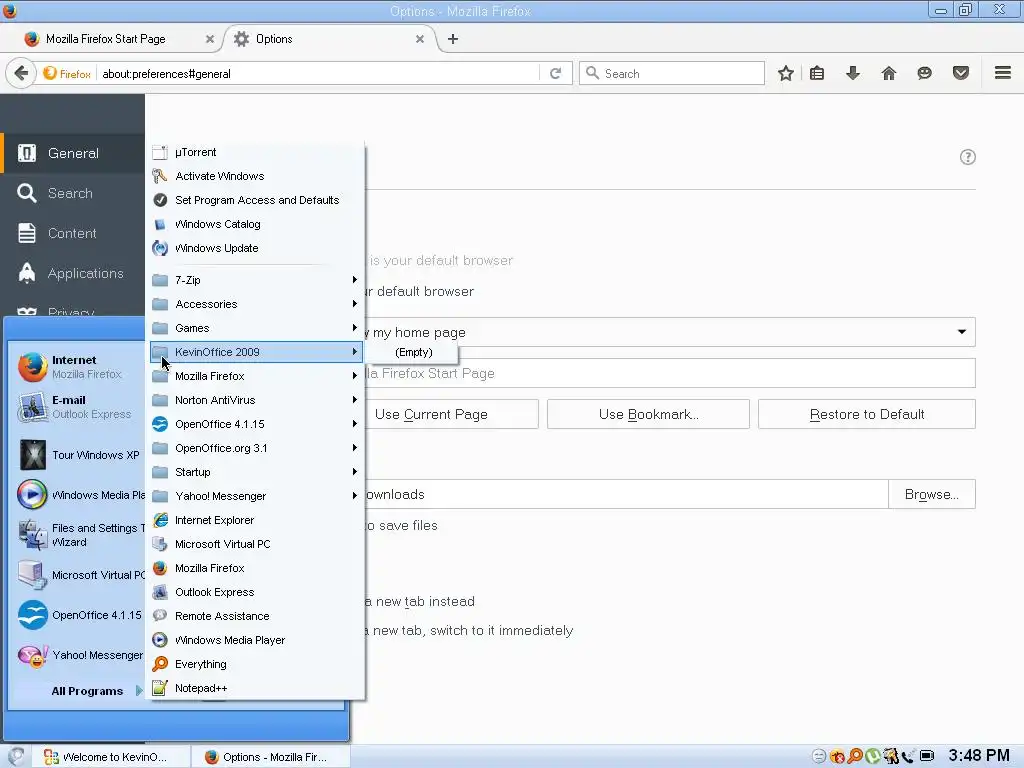Click the (Empty) submenu item
The height and width of the screenshot is (768, 1024).
click(x=413, y=353)
